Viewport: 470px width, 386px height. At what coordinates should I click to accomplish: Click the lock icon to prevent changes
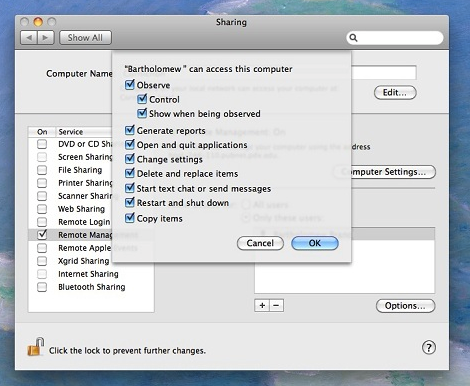[35, 347]
